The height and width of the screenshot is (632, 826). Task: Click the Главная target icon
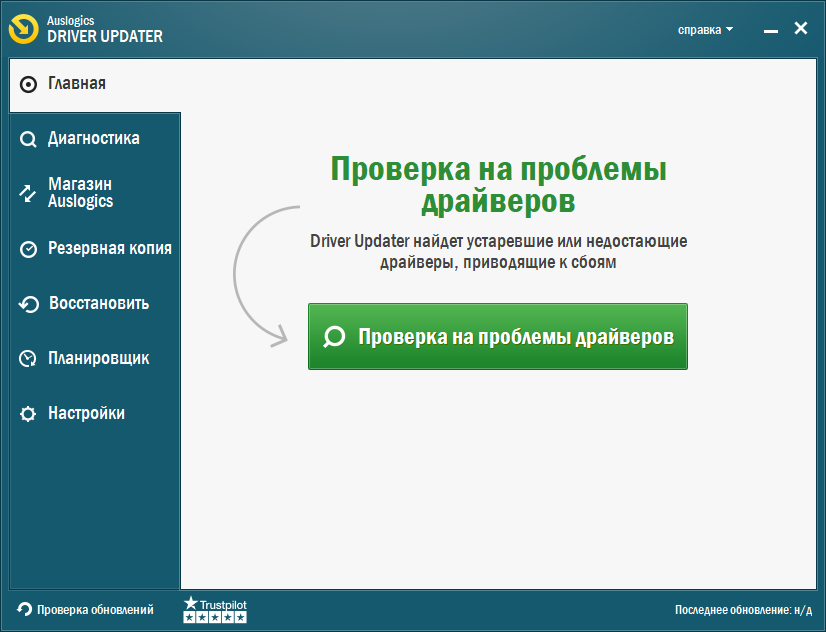pos(28,84)
